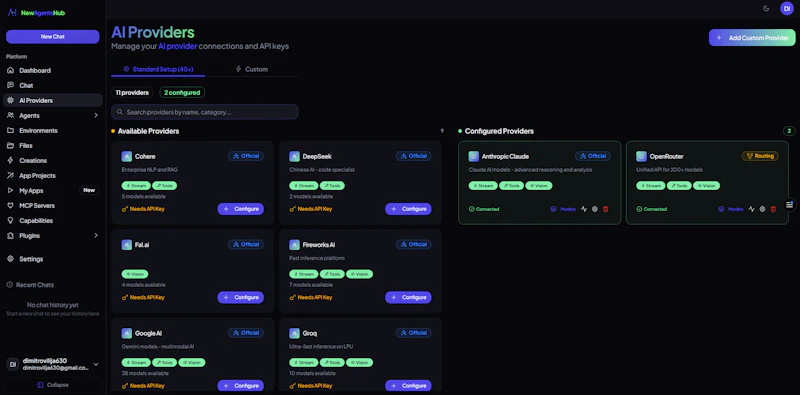
Task: Configure the Fal.ai provider
Action: point(241,298)
